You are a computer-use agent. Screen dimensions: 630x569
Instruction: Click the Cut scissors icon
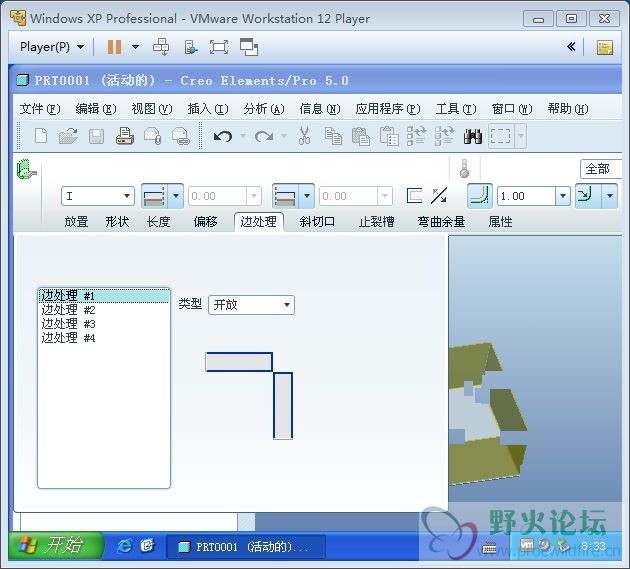pos(305,136)
